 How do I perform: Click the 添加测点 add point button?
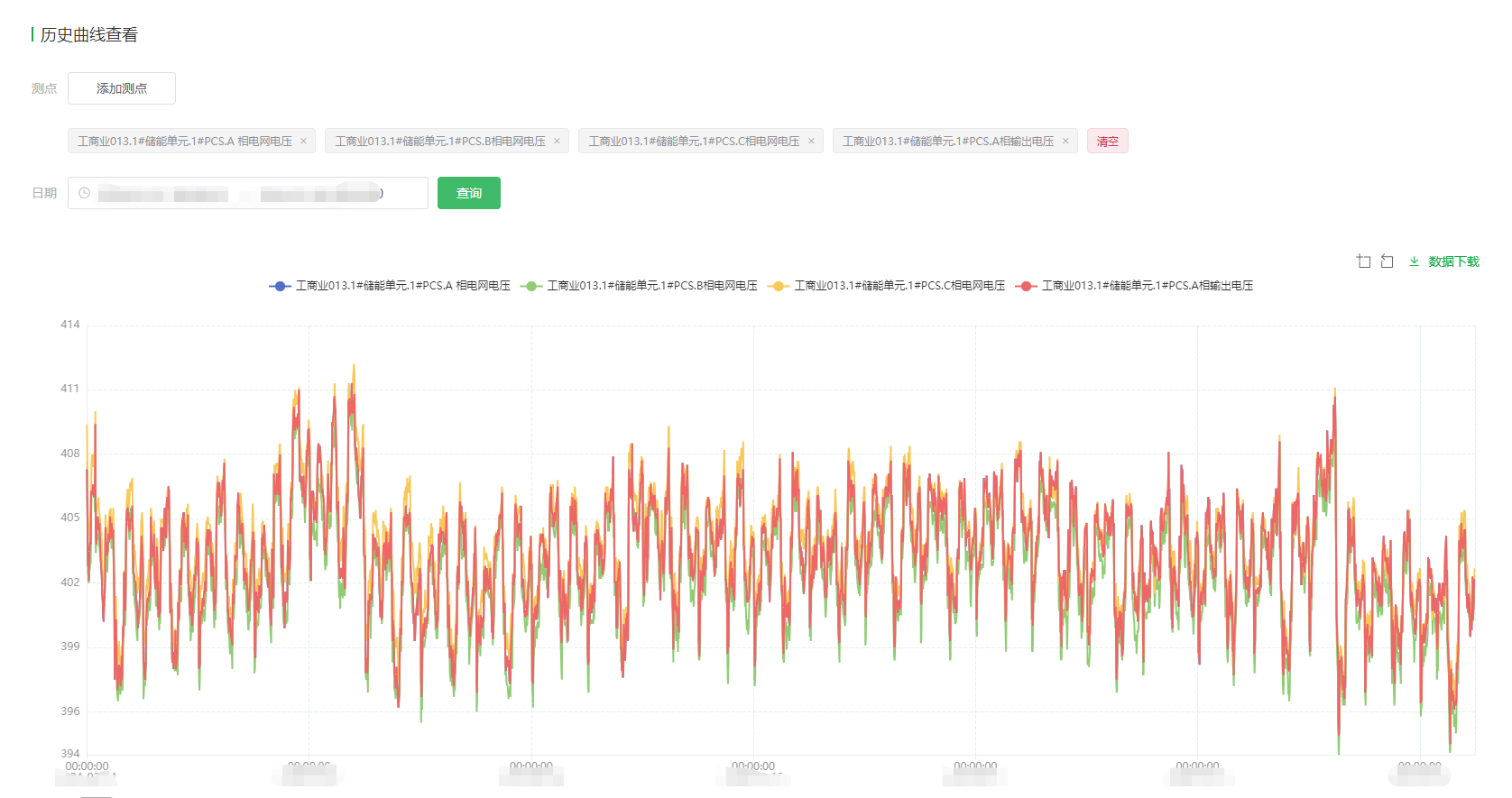(x=122, y=88)
